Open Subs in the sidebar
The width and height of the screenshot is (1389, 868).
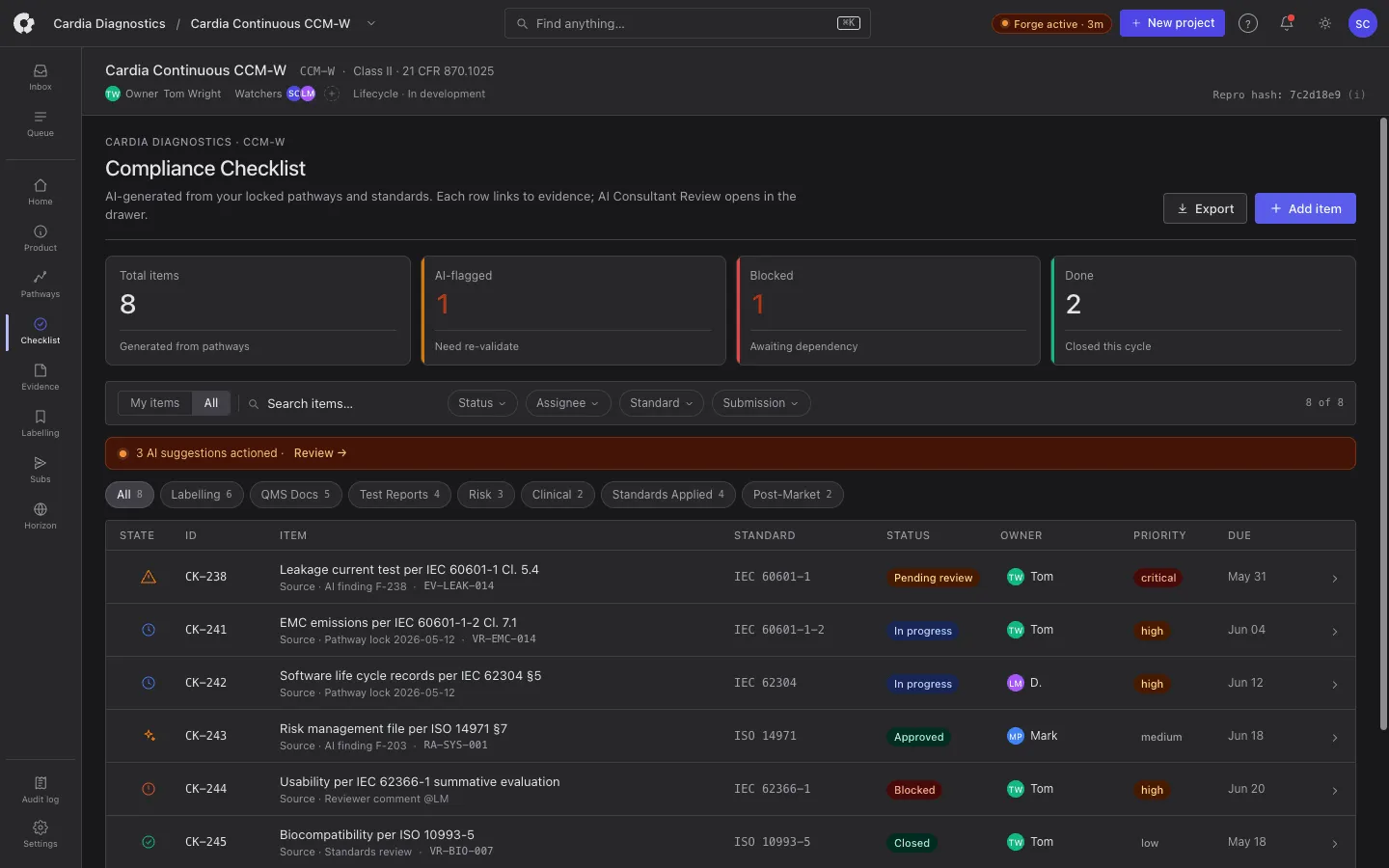coord(41,470)
